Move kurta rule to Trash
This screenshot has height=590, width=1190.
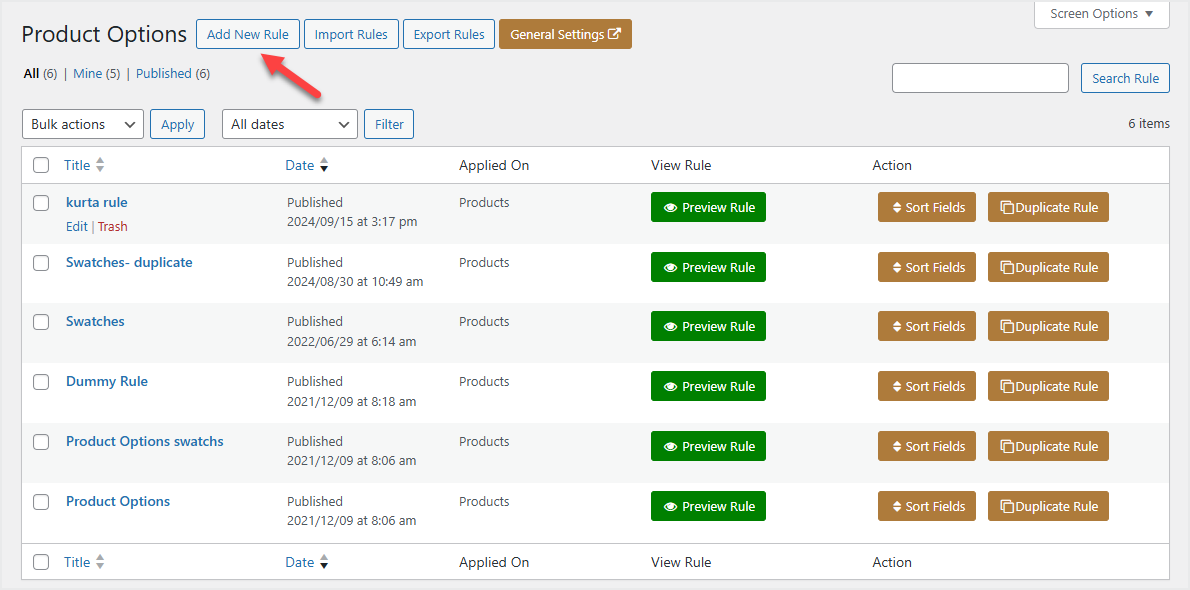[113, 227]
